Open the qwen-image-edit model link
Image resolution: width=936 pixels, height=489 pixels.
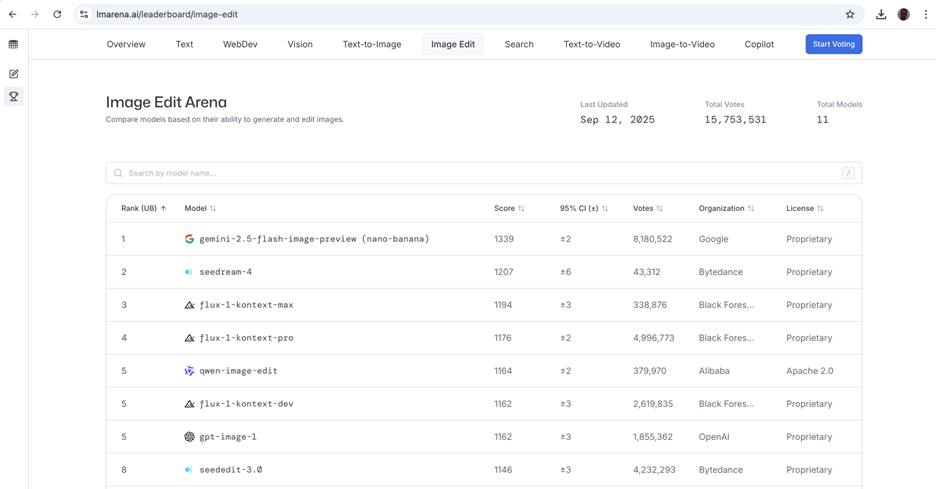(238, 371)
